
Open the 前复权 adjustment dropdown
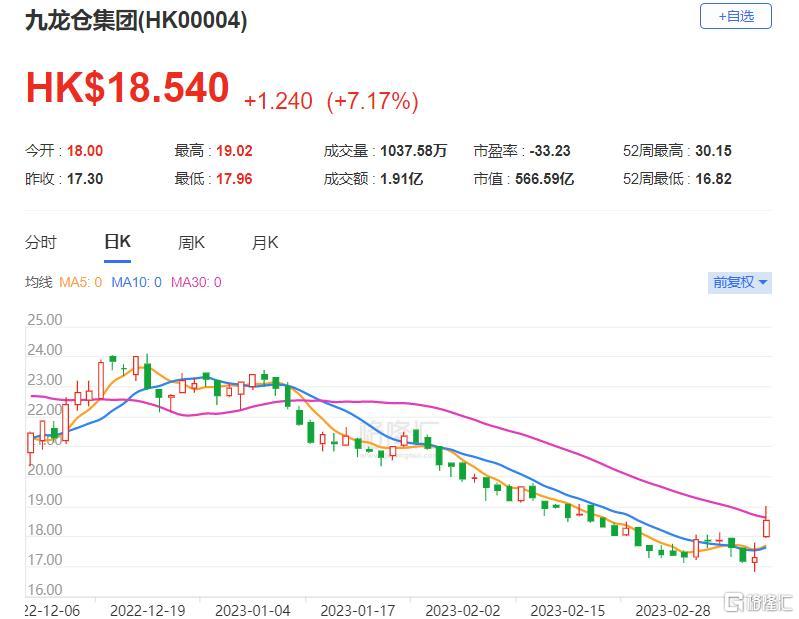739,282
